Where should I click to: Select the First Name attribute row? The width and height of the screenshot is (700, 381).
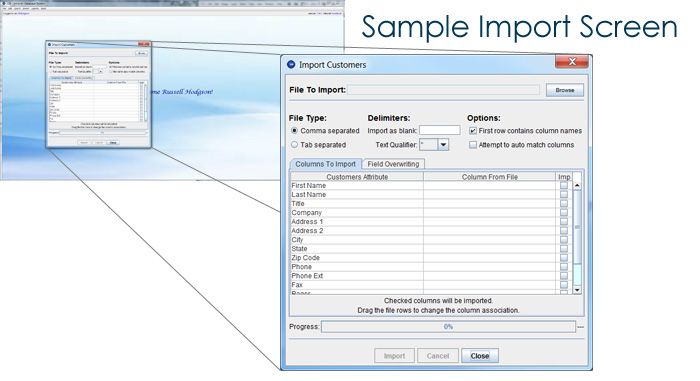coord(357,185)
